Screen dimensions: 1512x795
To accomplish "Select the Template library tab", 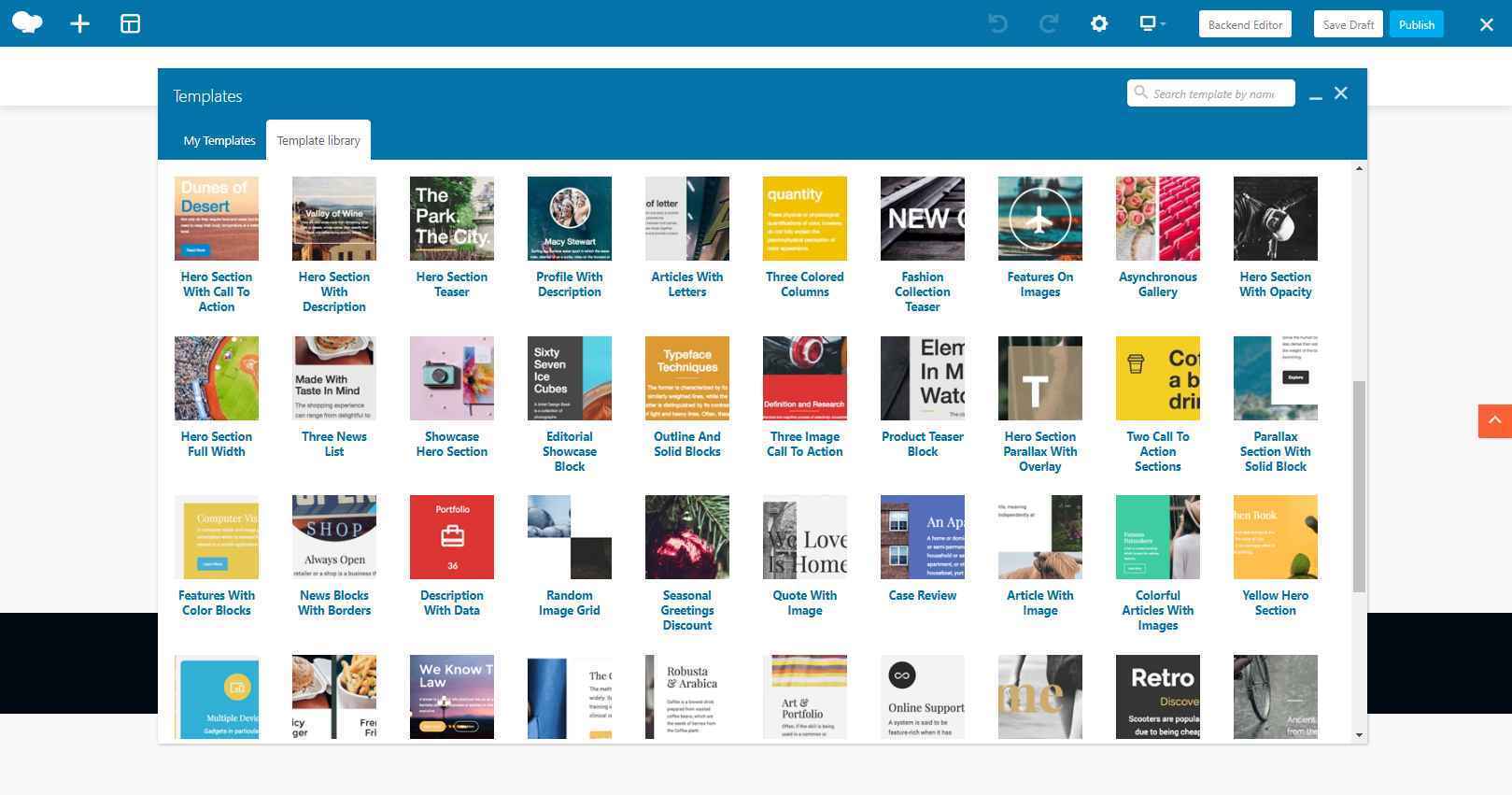I will pos(318,140).
